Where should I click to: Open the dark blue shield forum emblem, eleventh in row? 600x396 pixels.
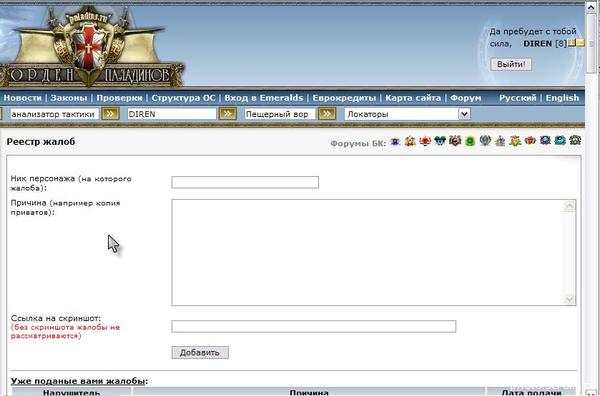(545, 141)
